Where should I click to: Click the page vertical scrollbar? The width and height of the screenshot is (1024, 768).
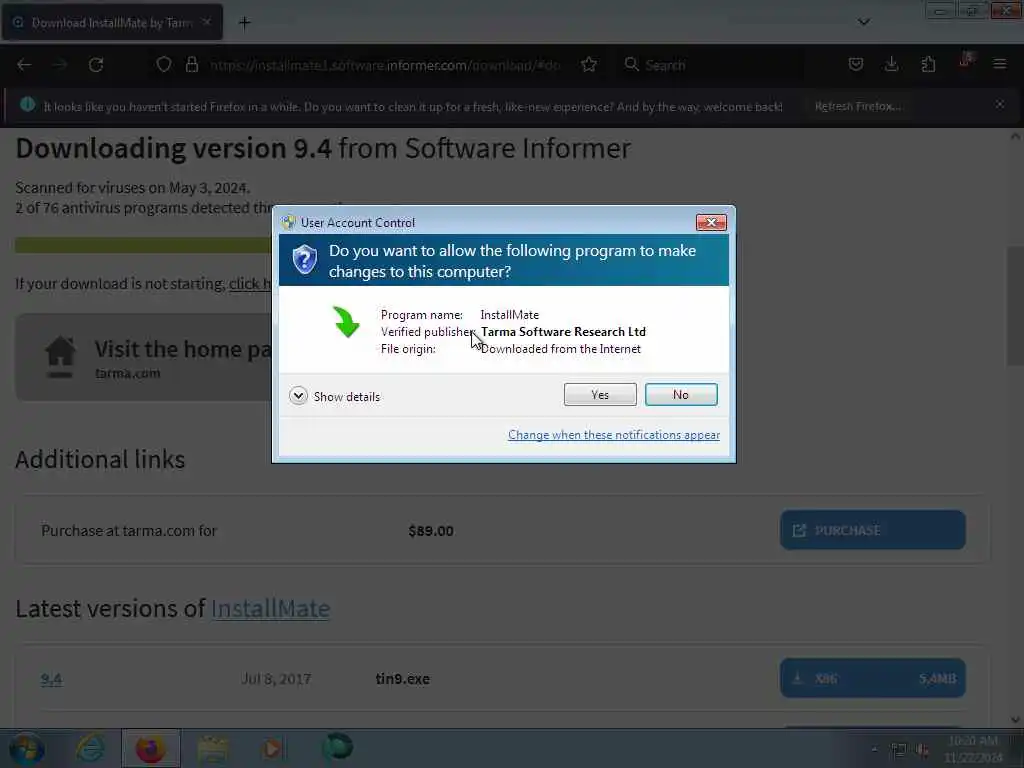tap(1015, 306)
